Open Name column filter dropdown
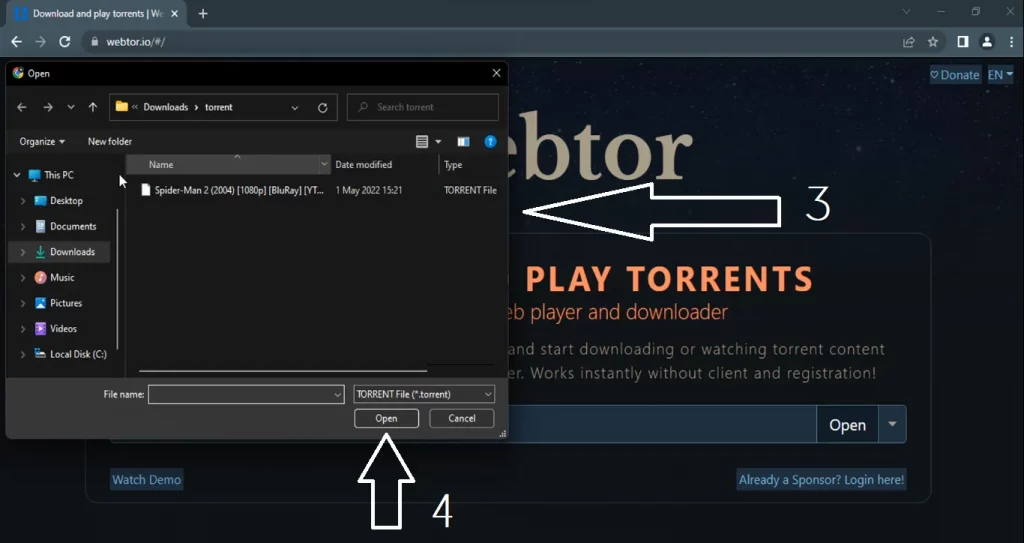 pyautogui.click(x=324, y=165)
